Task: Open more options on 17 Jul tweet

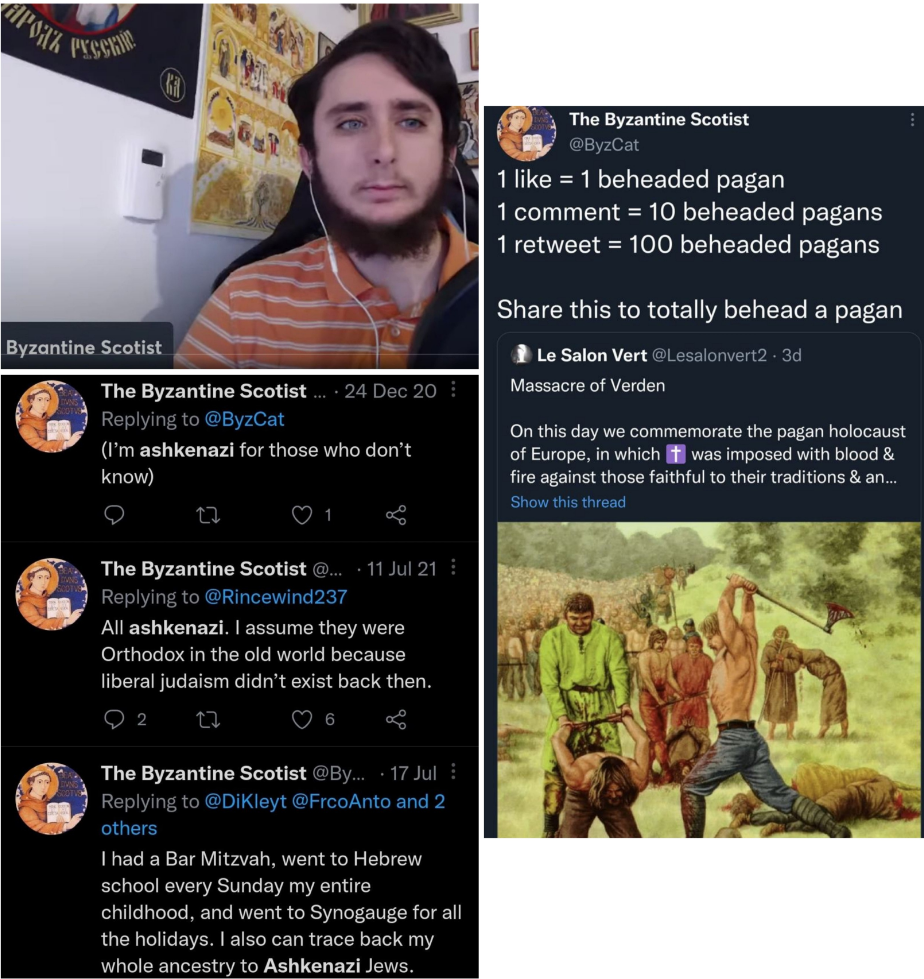Action: [453, 772]
